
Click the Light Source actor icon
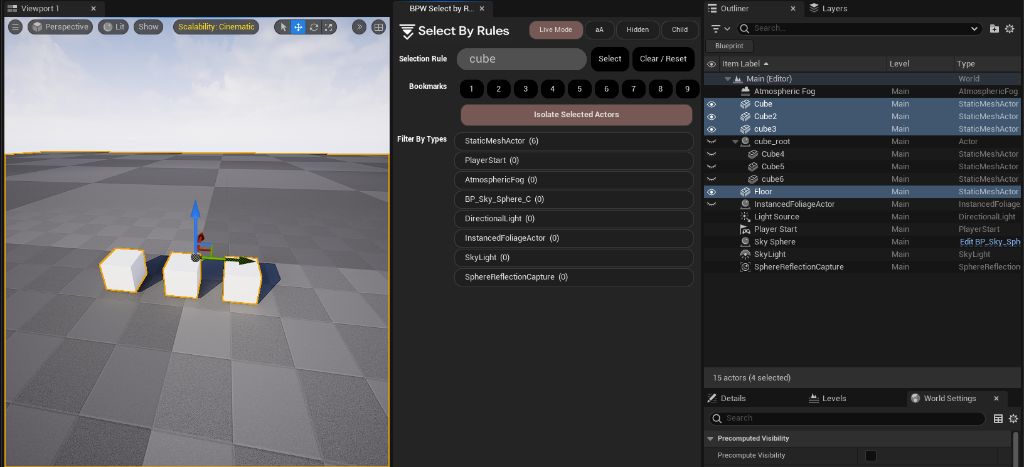pos(744,217)
